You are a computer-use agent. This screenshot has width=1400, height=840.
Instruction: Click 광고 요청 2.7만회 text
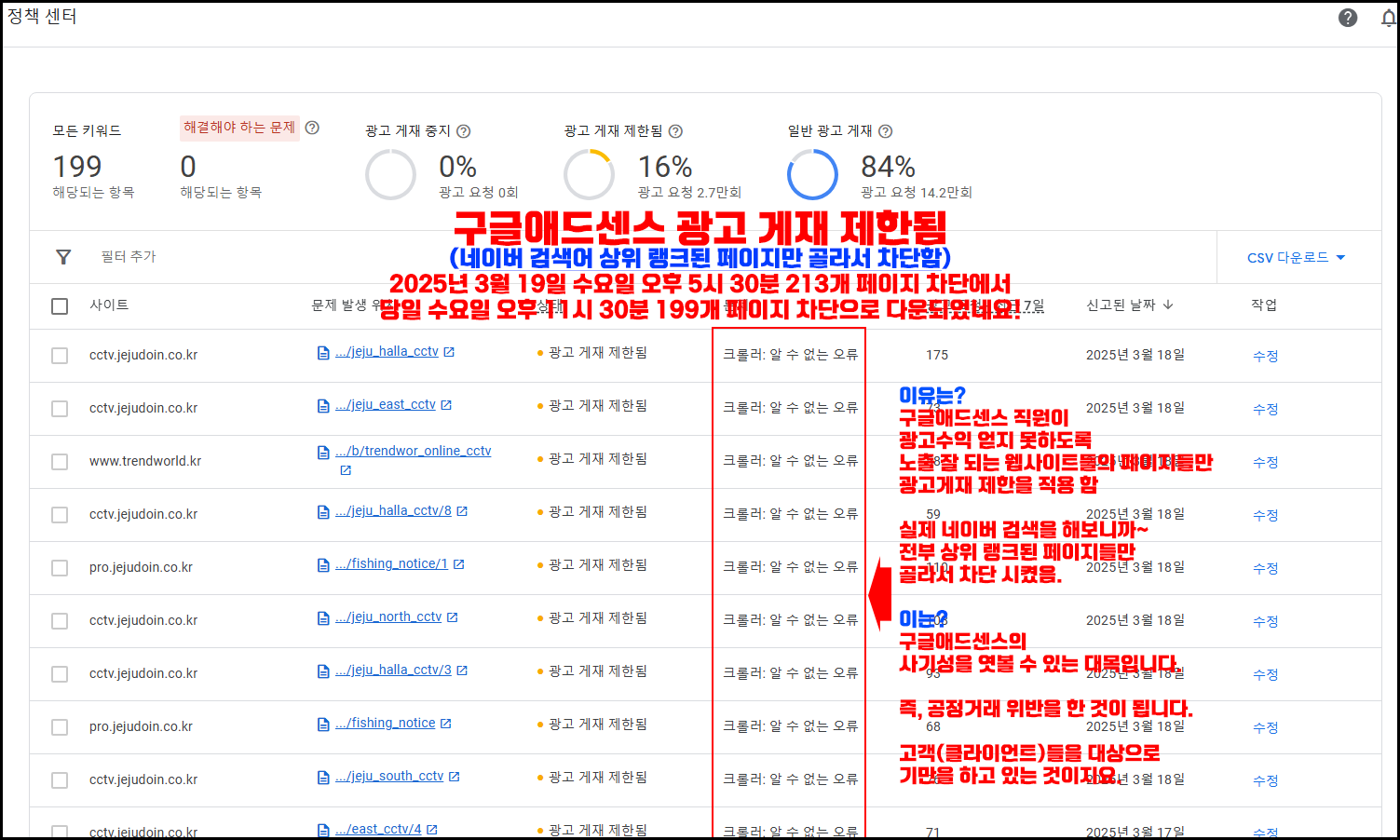click(689, 193)
